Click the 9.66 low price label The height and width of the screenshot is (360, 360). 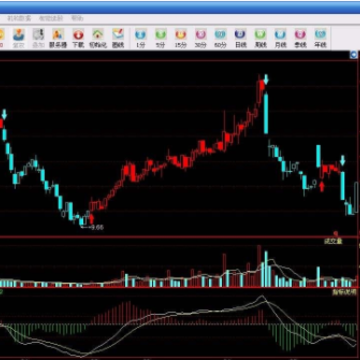pyautogui.click(x=97, y=227)
